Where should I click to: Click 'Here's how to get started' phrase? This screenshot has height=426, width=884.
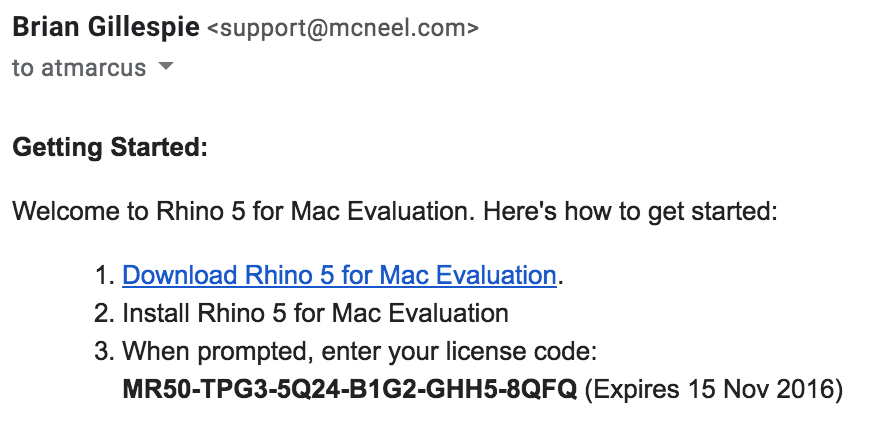click(630, 212)
